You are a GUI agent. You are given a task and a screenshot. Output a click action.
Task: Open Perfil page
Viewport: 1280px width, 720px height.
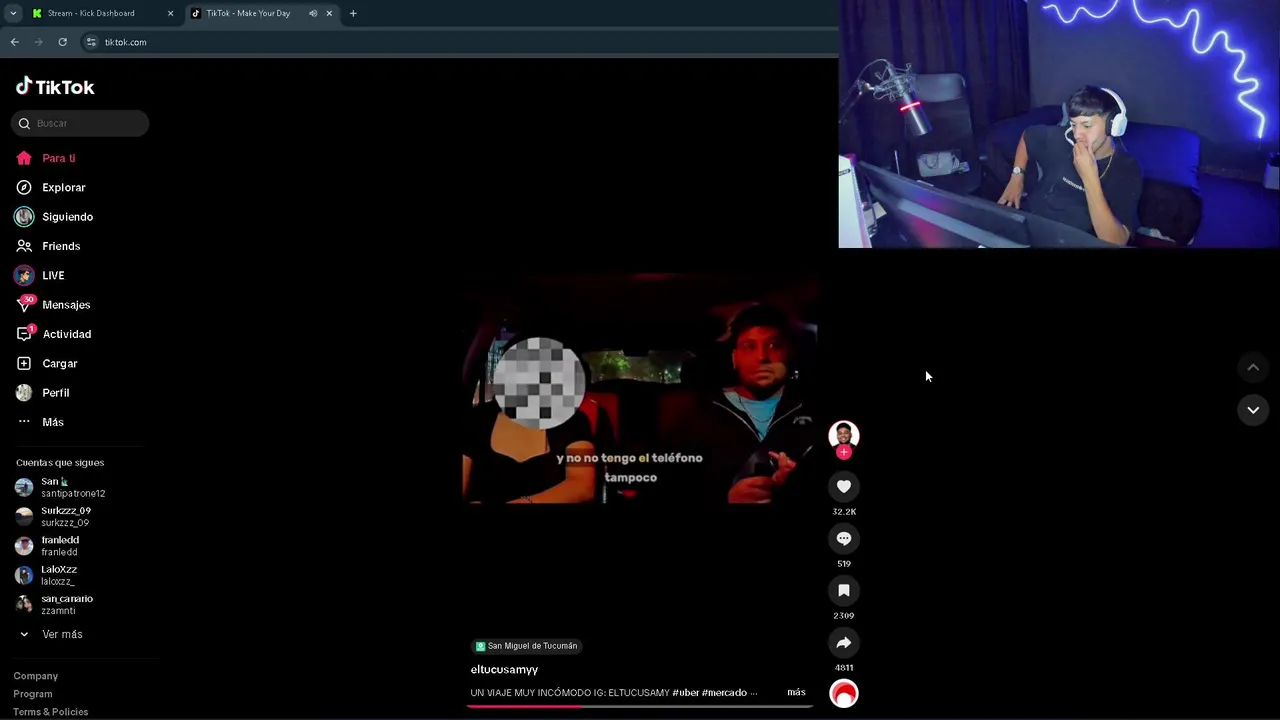[42, 393]
